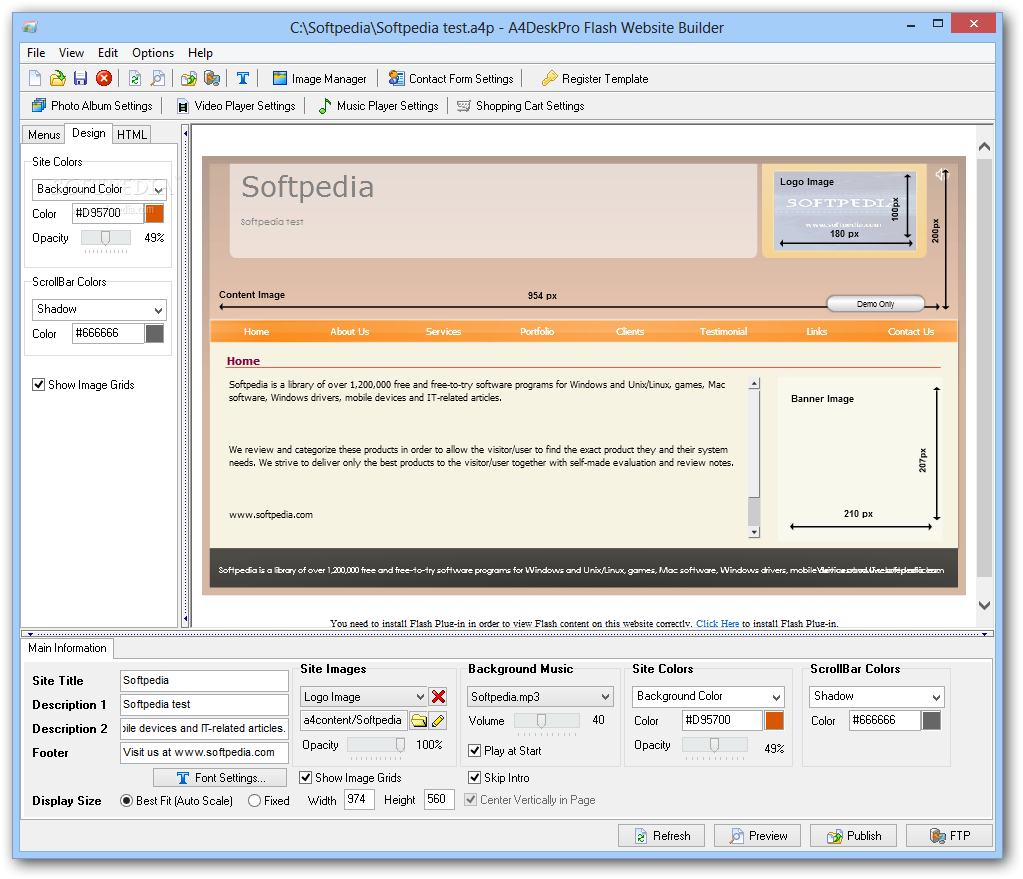Viewport: 1023px width, 879px height.
Task: Click the FTP upload toolbar icon
Action: point(212,78)
